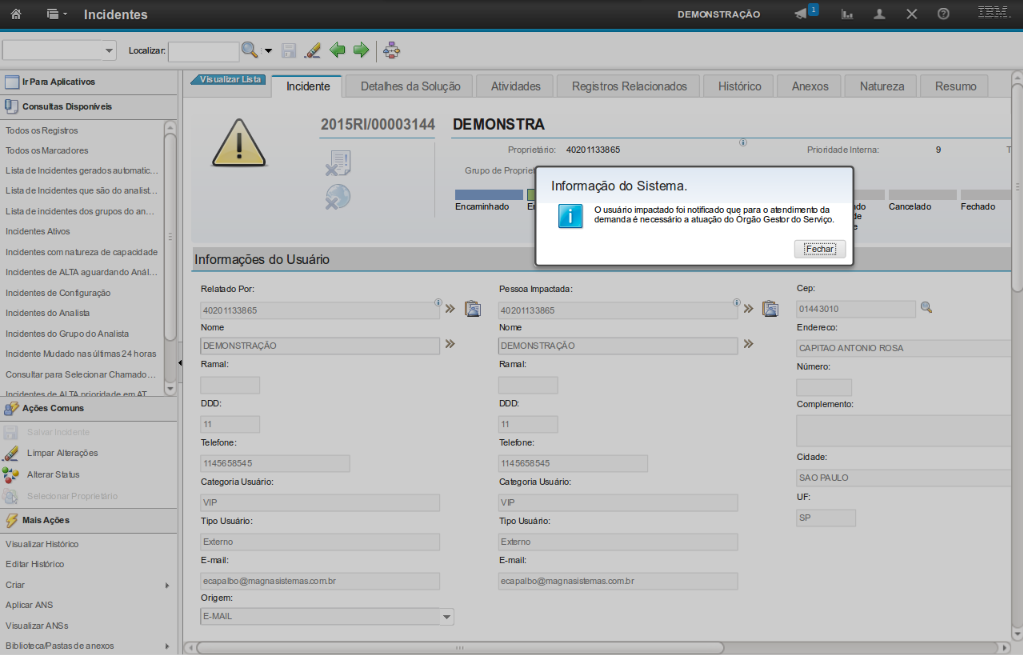This screenshot has width=1023, height=655.
Task: Click the user profile icon
Action: tap(879, 14)
